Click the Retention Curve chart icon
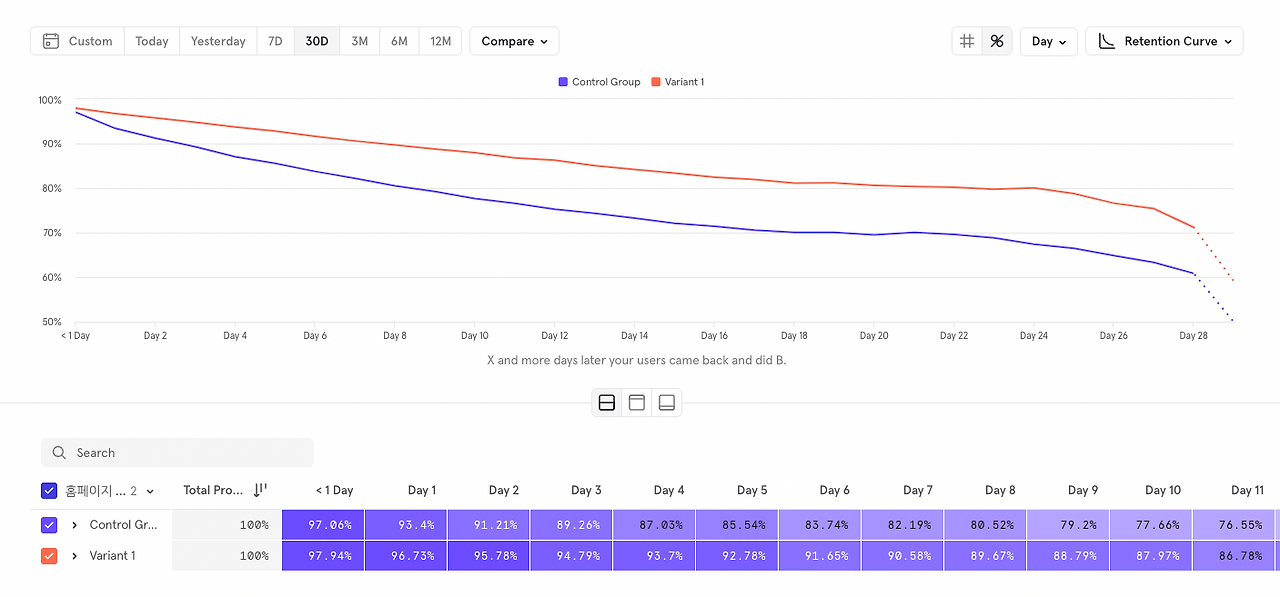Image resolution: width=1280 pixels, height=597 pixels. pos(1107,41)
